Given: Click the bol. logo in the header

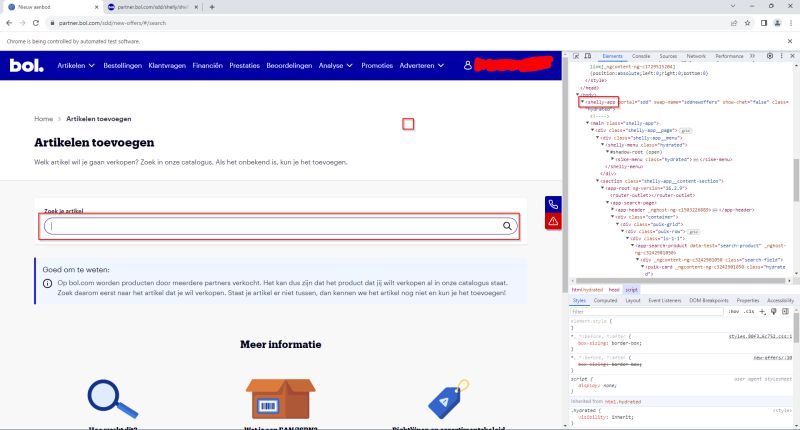Looking at the screenshot, I should (x=27, y=65).
